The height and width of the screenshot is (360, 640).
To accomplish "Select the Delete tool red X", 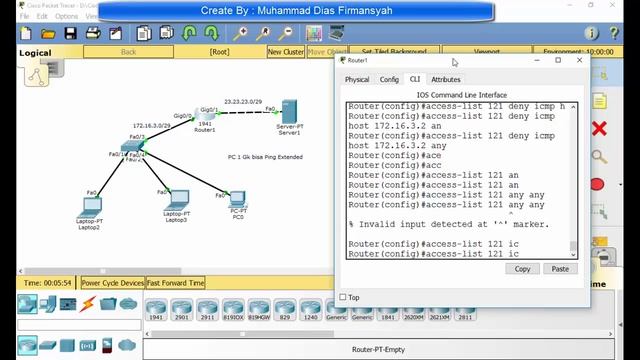I will click(599, 129).
